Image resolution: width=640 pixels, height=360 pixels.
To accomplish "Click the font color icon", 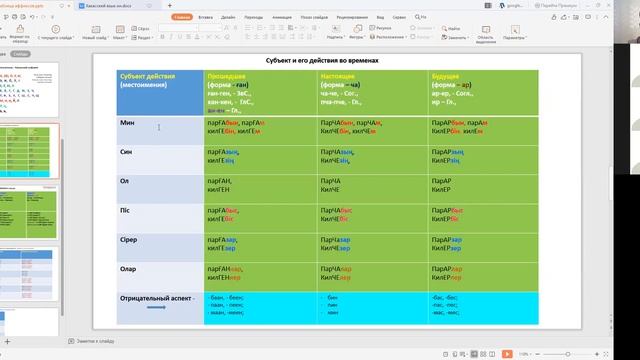I will click(x=198, y=37).
